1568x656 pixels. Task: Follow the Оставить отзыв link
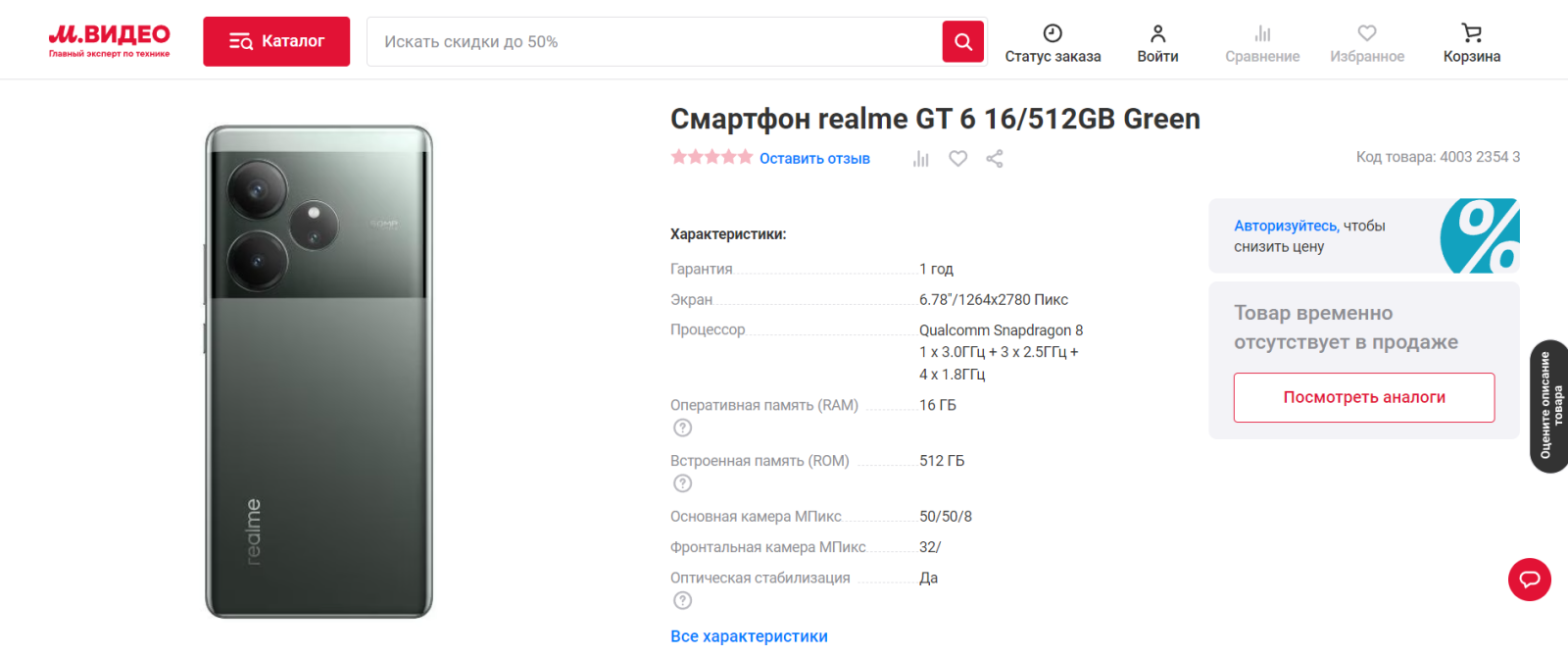tap(814, 158)
